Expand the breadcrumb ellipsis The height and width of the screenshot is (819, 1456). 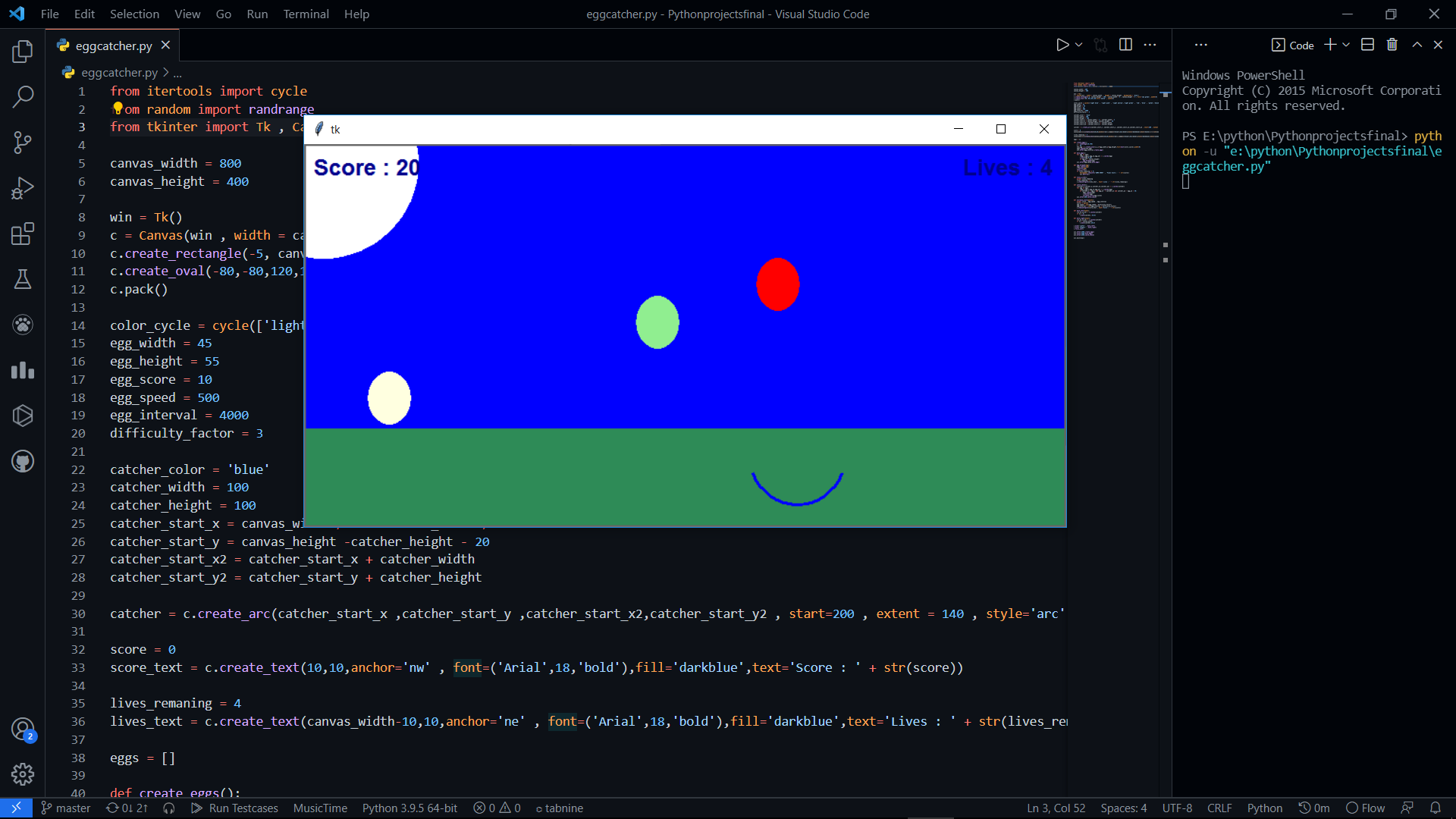click(x=177, y=73)
